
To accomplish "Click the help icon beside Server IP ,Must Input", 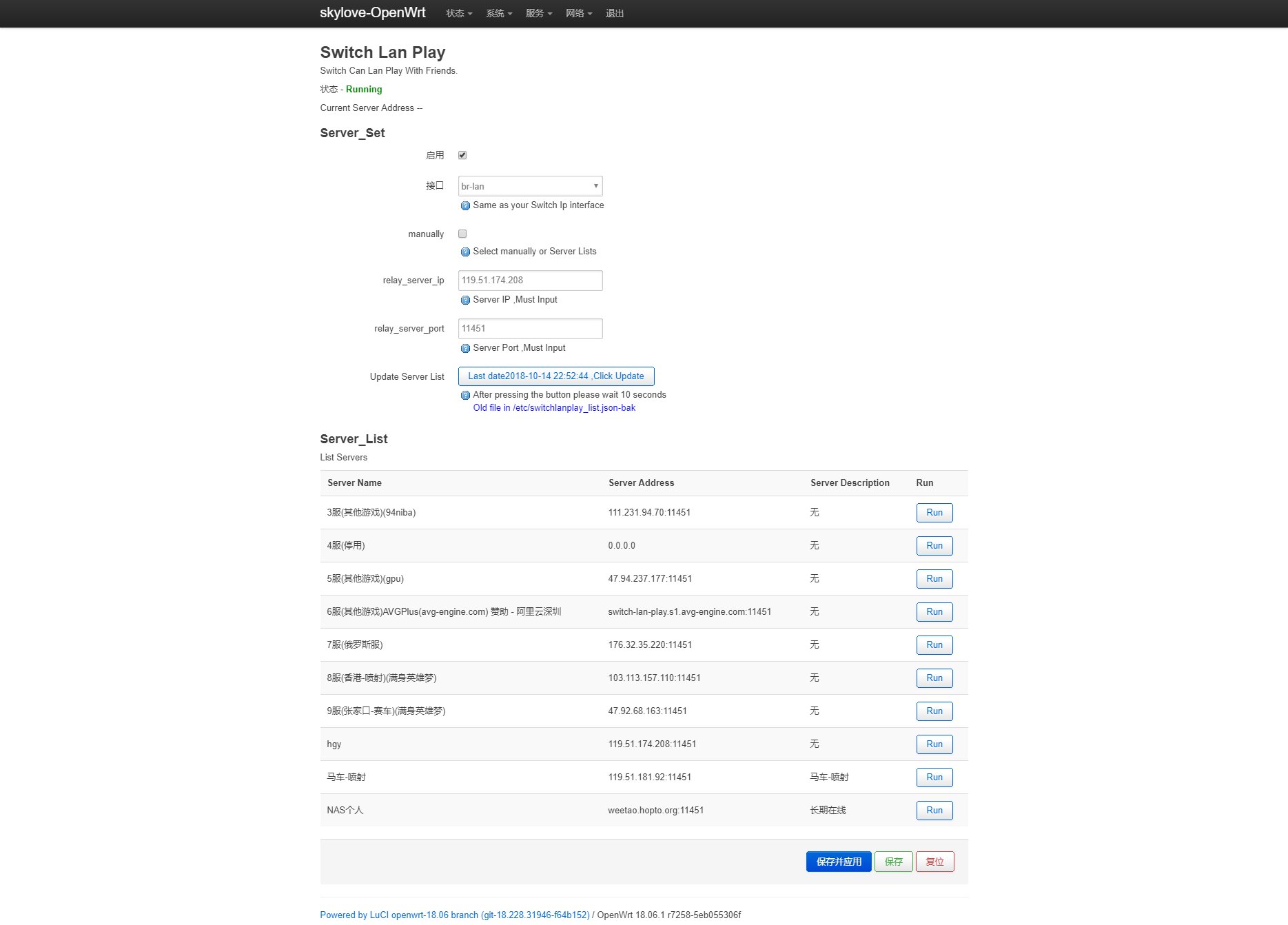I will point(465,300).
